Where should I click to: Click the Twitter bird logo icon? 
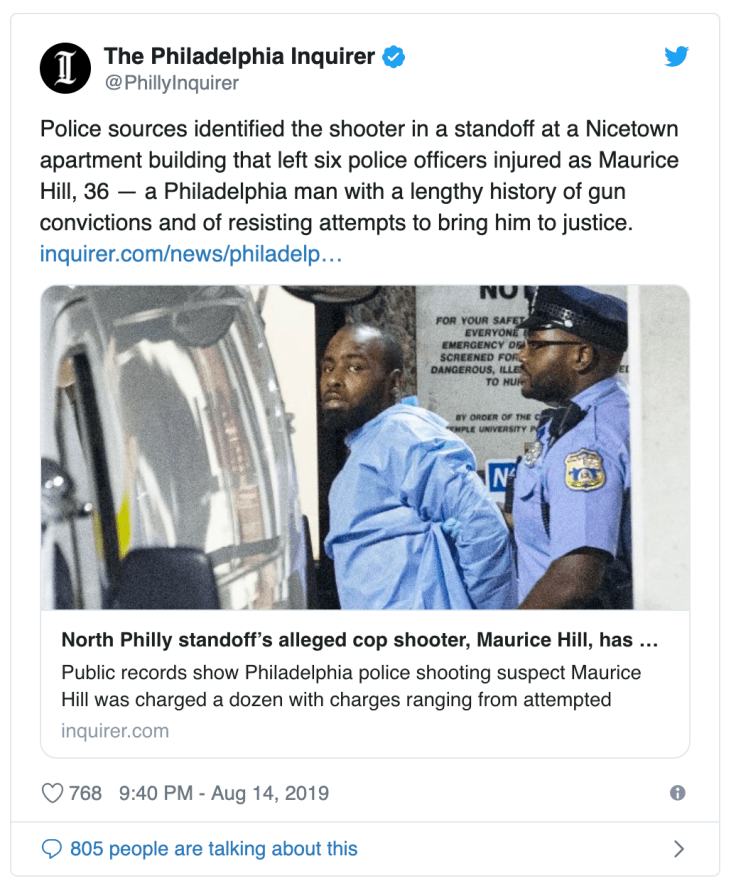677,57
